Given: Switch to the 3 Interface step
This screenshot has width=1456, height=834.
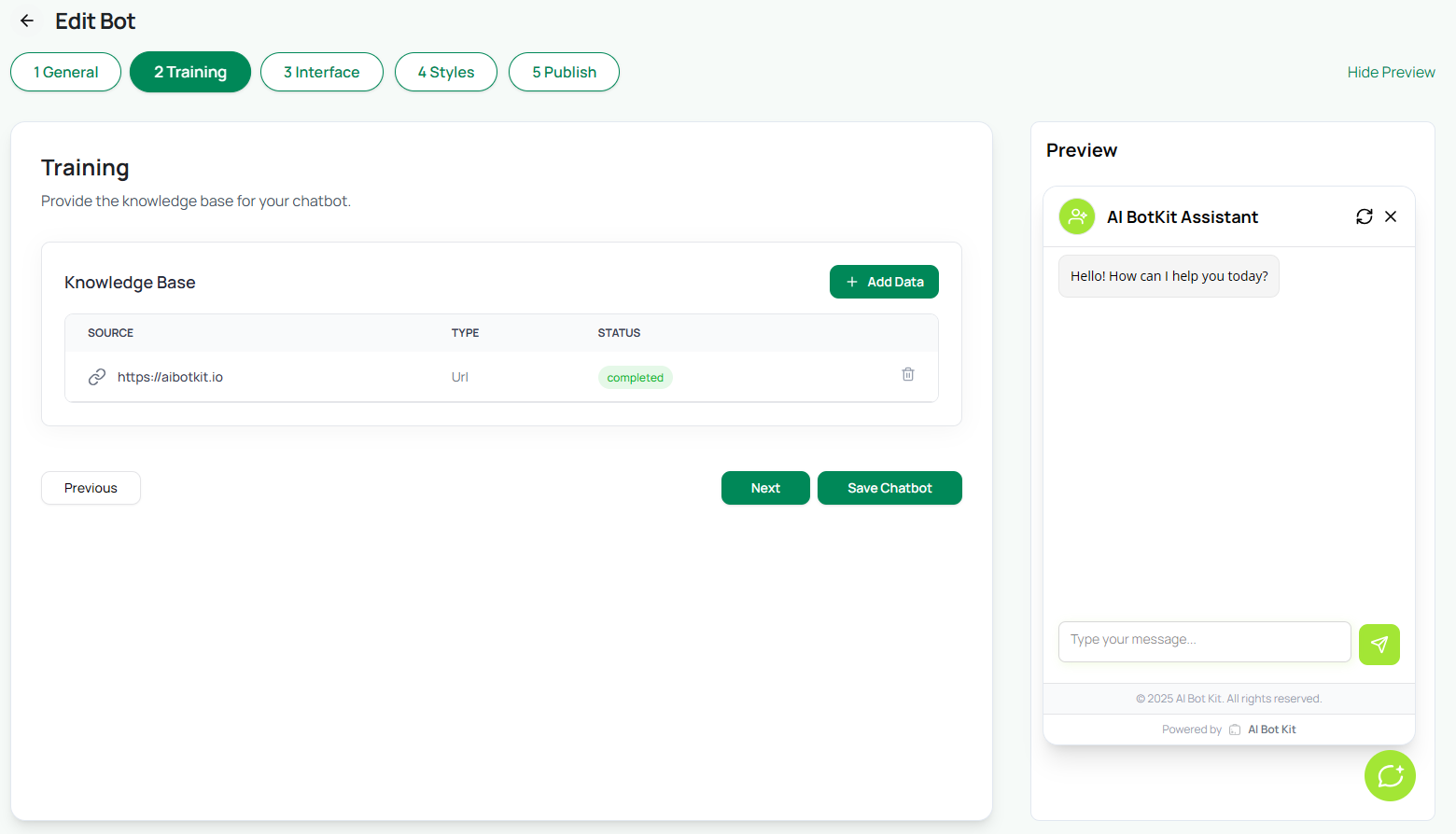Looking at the screenshot, I should point(321,72).
